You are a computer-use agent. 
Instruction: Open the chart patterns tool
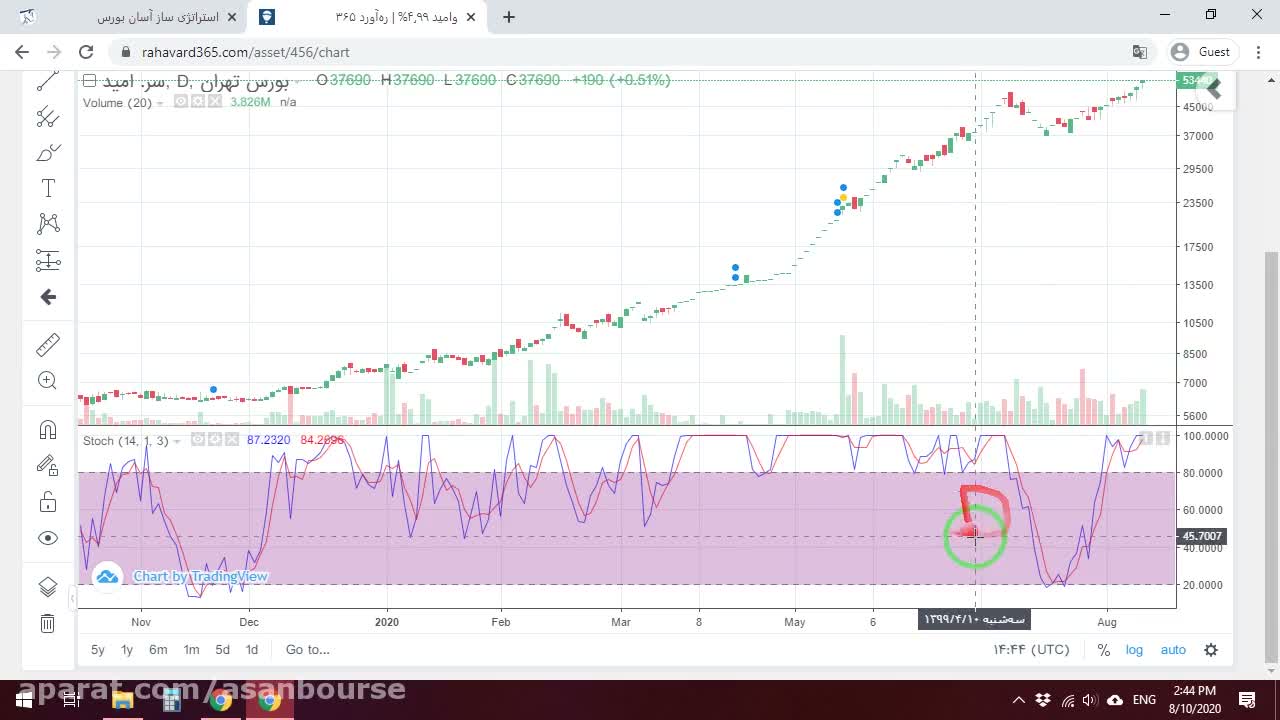tap(47, 224)
